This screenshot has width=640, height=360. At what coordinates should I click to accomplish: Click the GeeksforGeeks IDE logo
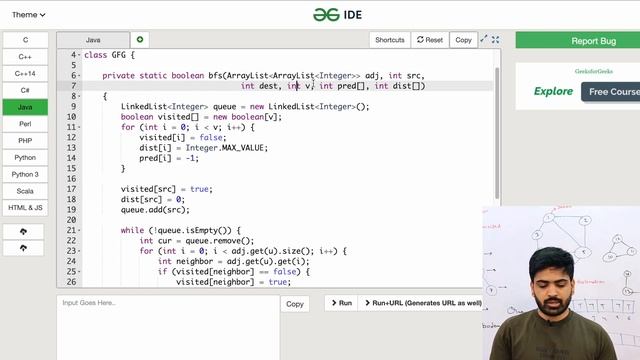(337, 15)
